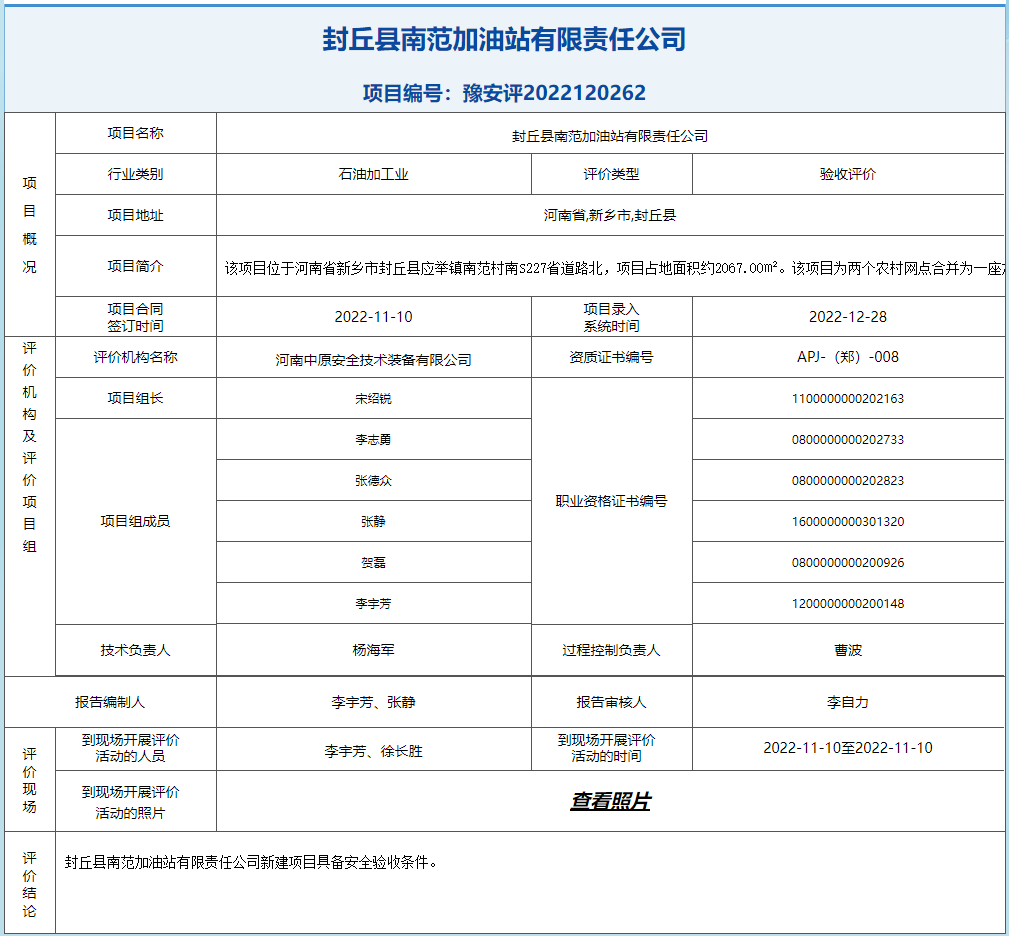Select certificate number 1100000000202163
1009x936 pixels.
847,399
